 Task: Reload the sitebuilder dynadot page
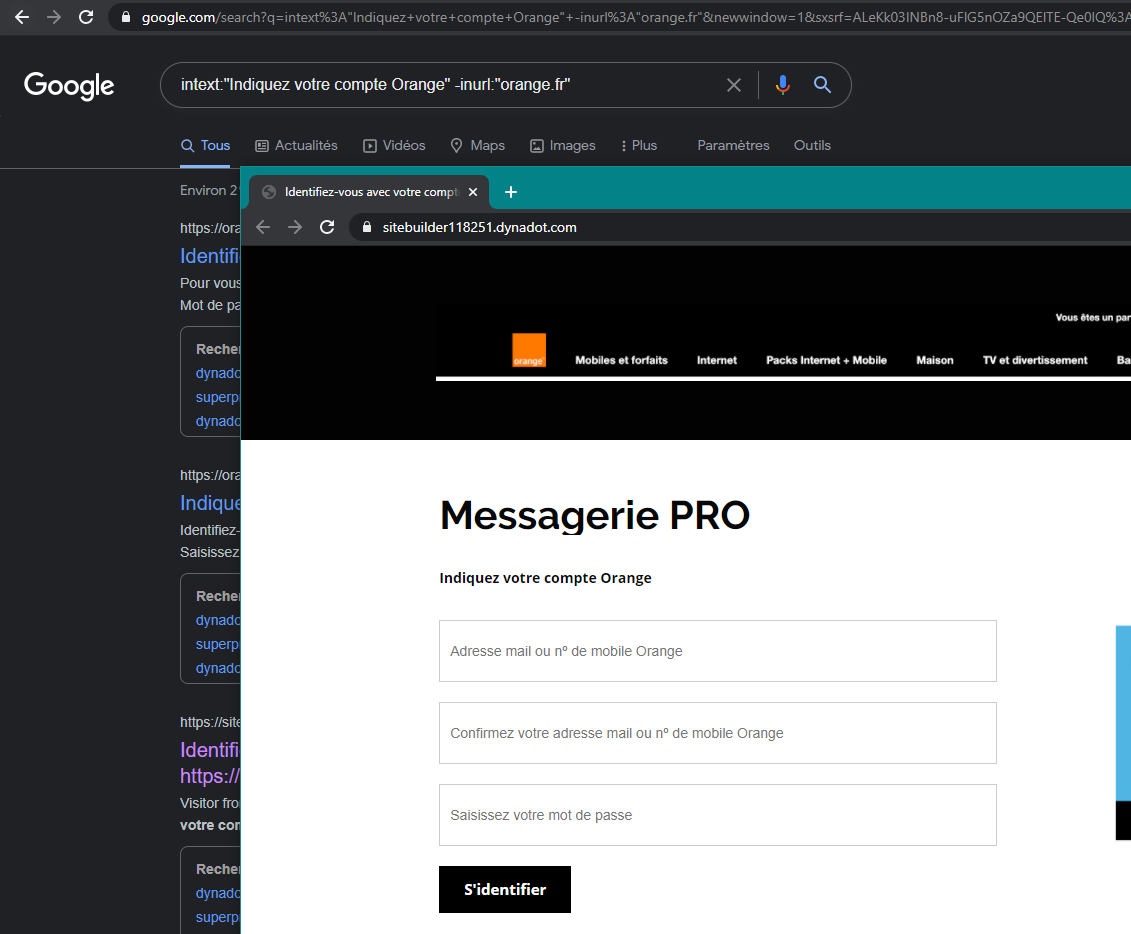[327, 227]
